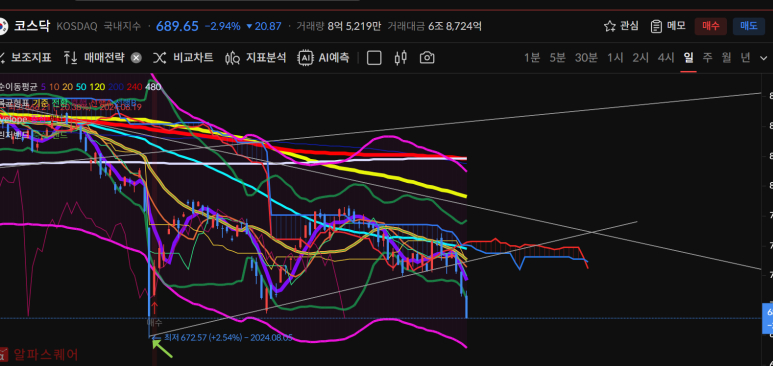
Task: Switch to the 1분 timeframe
Action: click(532, 58)
